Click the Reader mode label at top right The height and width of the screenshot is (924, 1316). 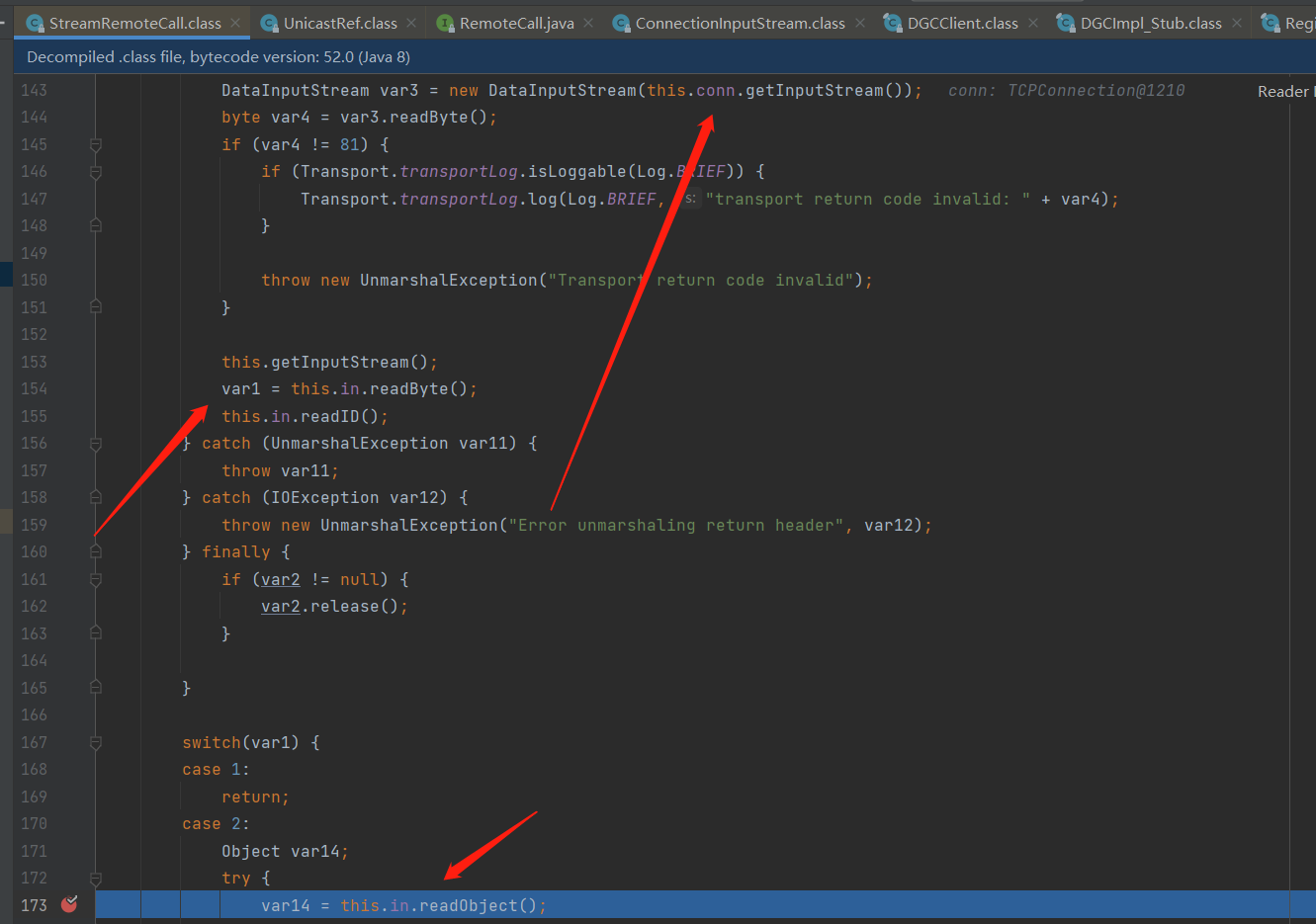point(1285,91)
